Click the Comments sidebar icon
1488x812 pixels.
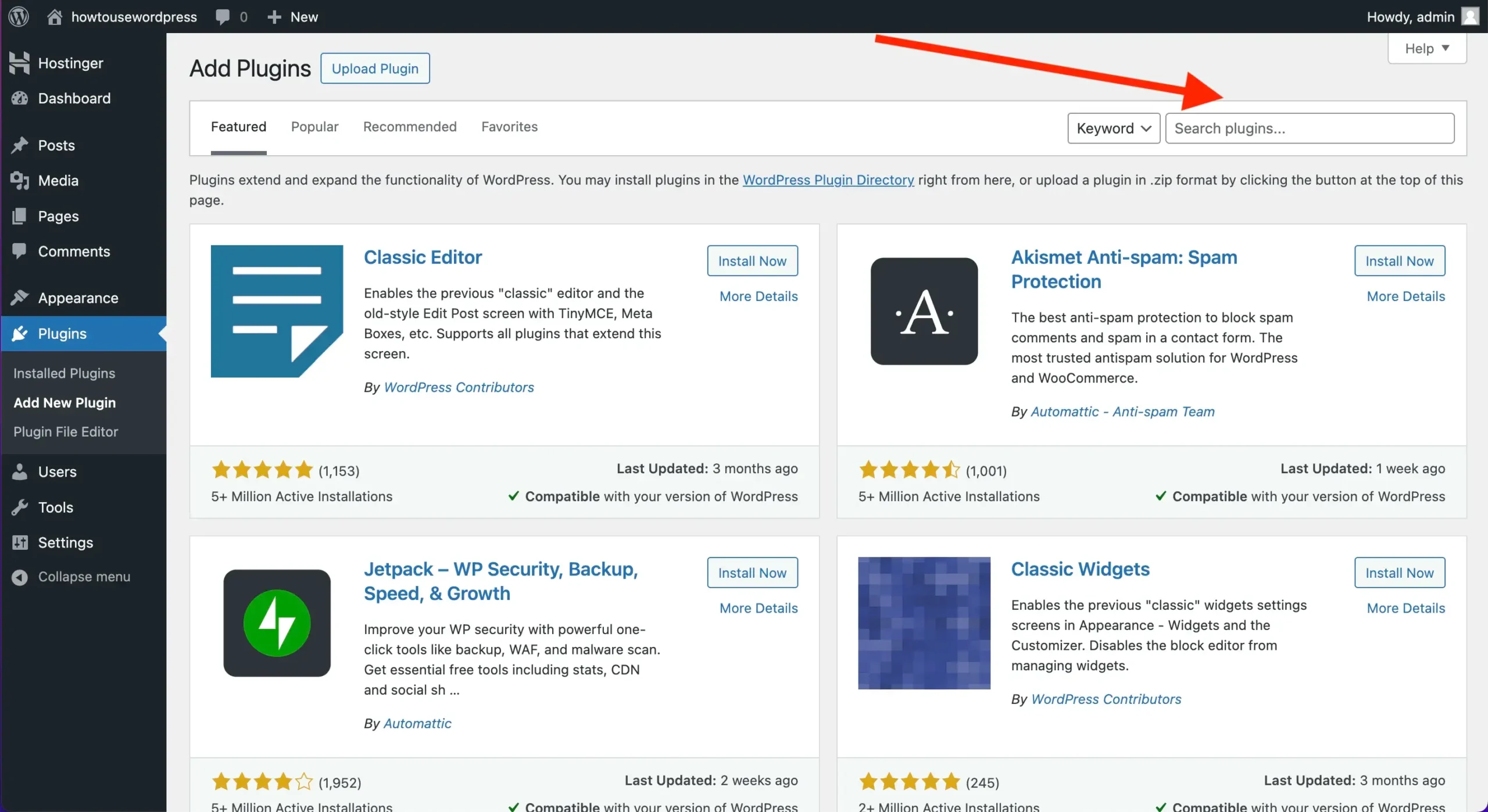tap(19, 251)
